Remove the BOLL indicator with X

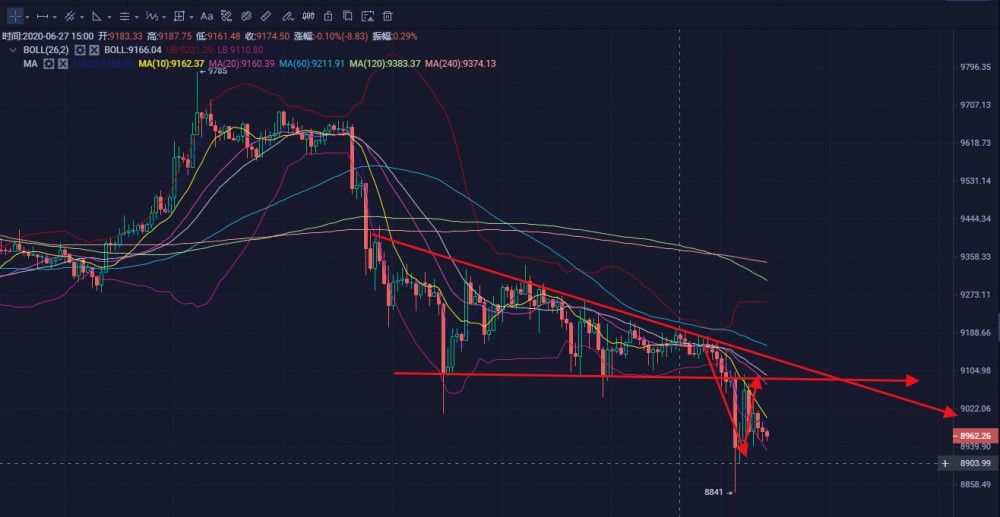coord(93,49)
